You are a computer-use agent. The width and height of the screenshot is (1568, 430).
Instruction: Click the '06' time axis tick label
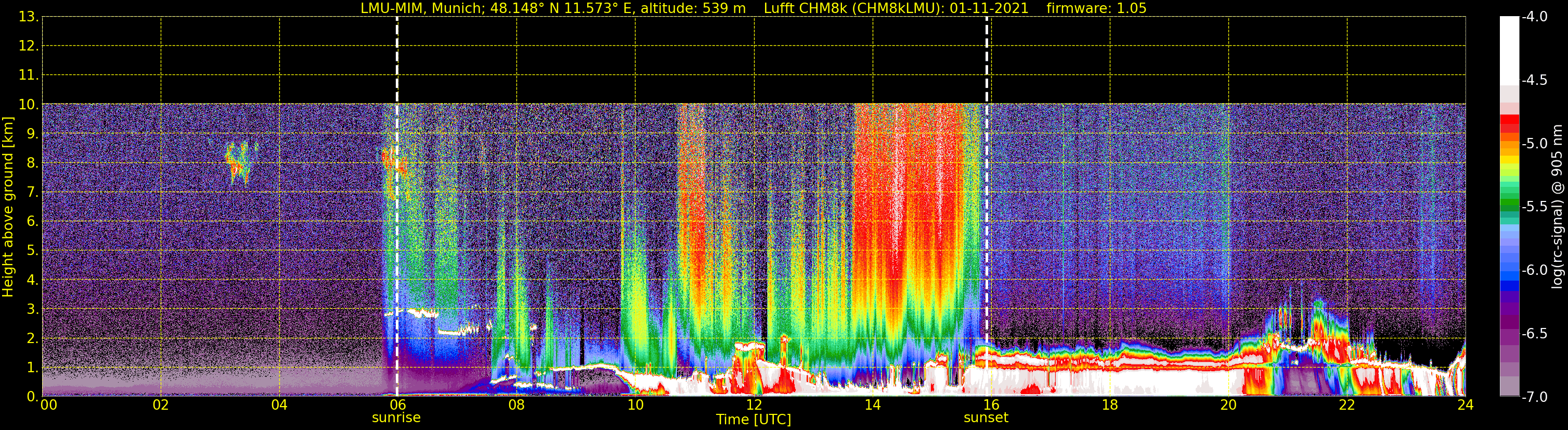397,405
